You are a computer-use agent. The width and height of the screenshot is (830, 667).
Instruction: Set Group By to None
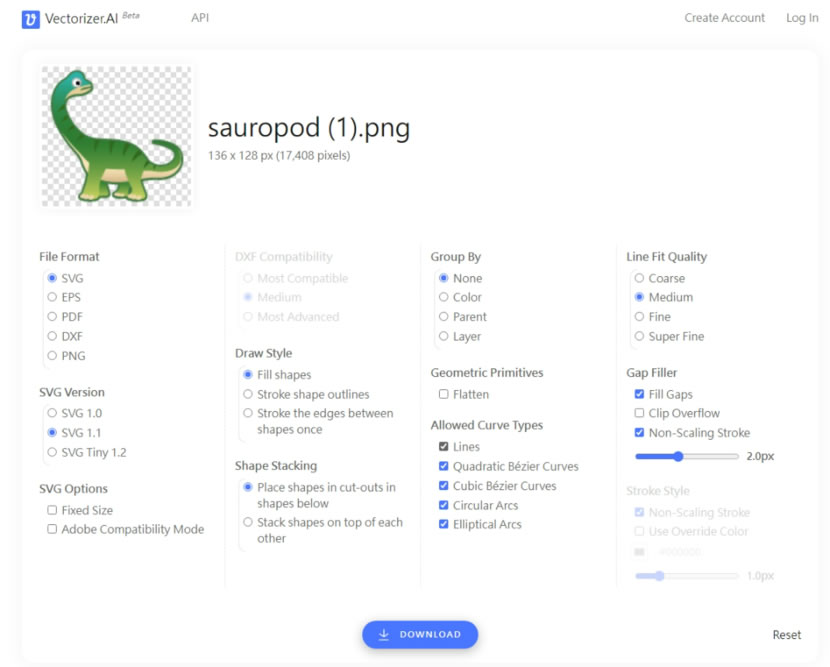coord(444,278)
